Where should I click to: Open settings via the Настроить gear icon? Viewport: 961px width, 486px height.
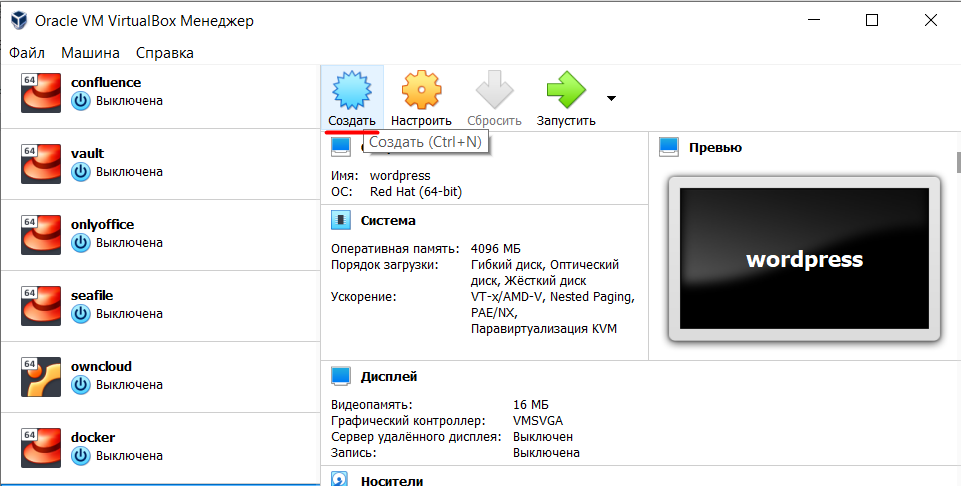pos(421,89)
